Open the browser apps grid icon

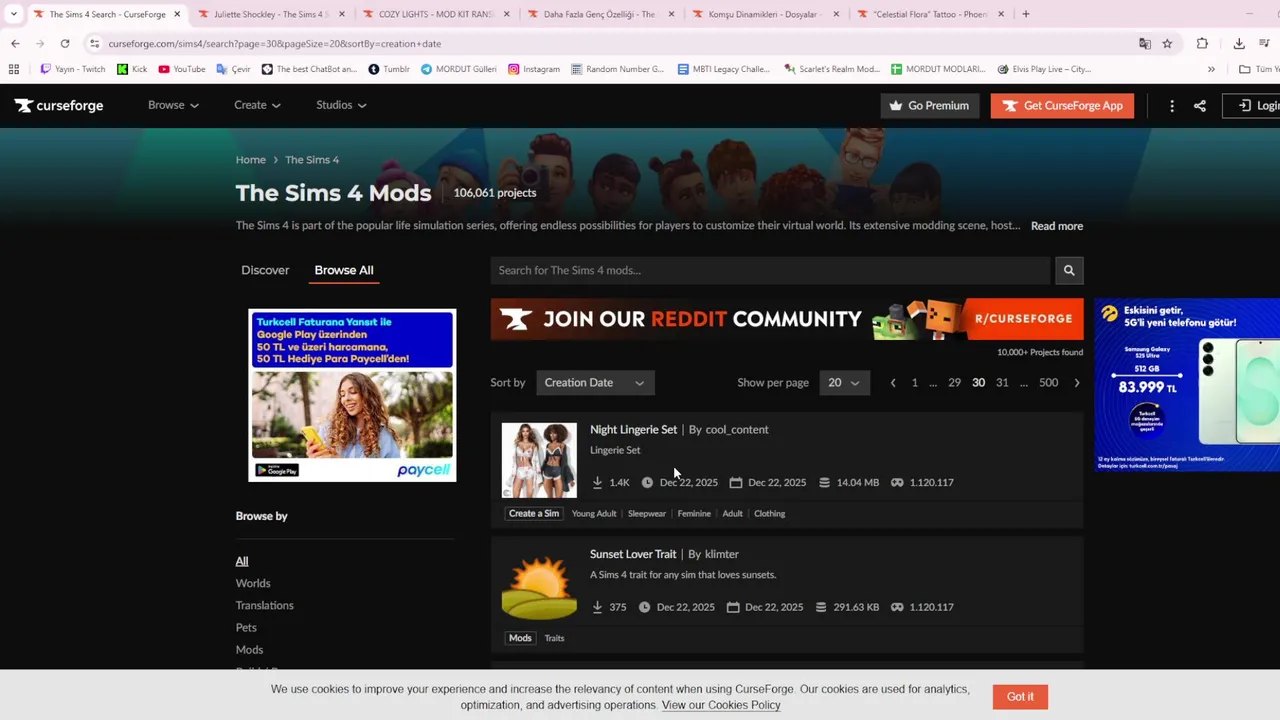pyautogui.click(x=14, y=69)
